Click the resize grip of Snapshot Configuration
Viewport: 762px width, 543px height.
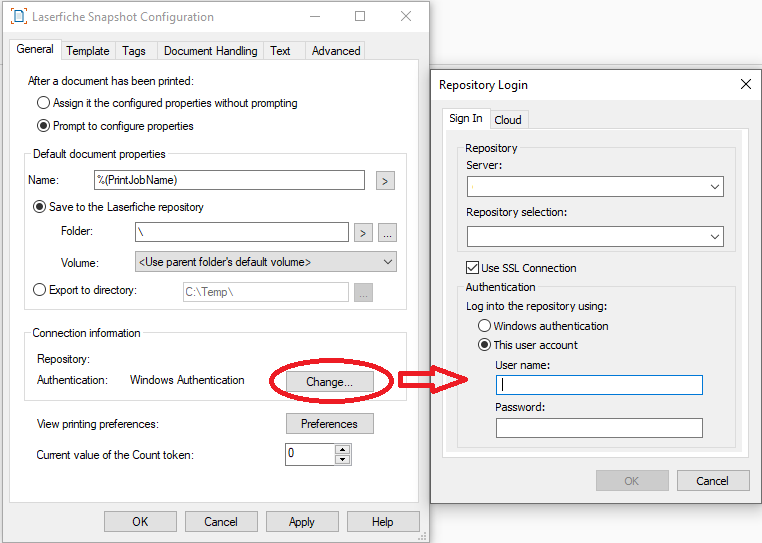[423, 536]
